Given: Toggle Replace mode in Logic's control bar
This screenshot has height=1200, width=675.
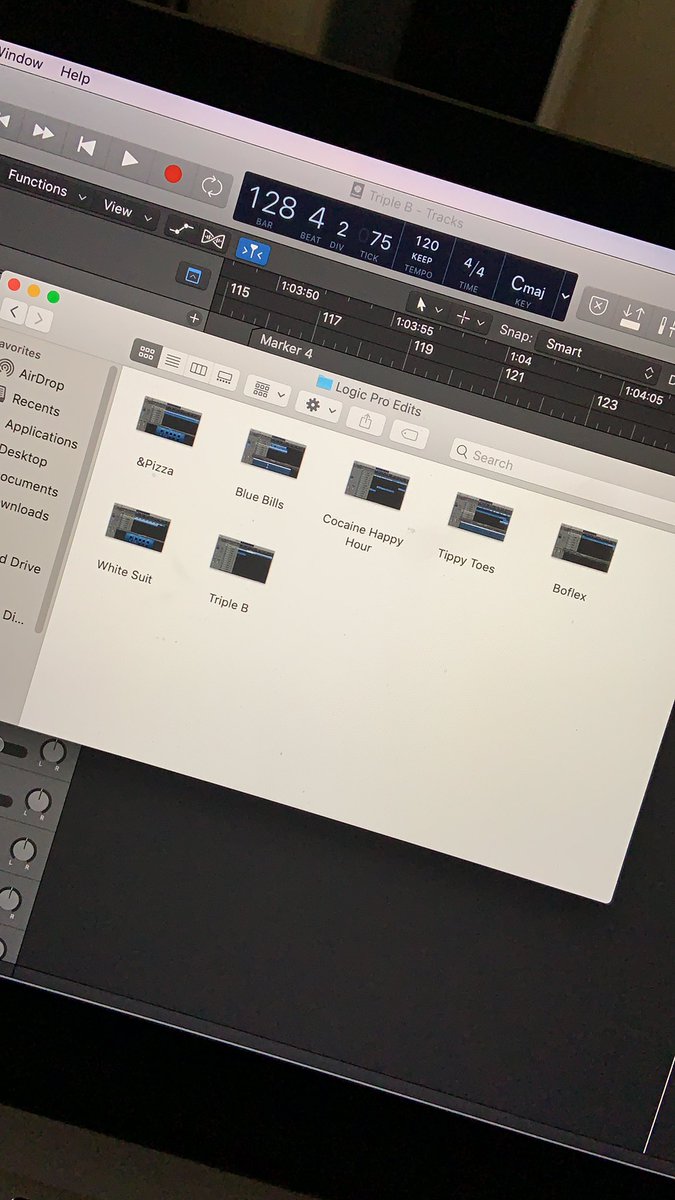Looking at the screenshot, I should pyautogui.click(x=597, y=306).
